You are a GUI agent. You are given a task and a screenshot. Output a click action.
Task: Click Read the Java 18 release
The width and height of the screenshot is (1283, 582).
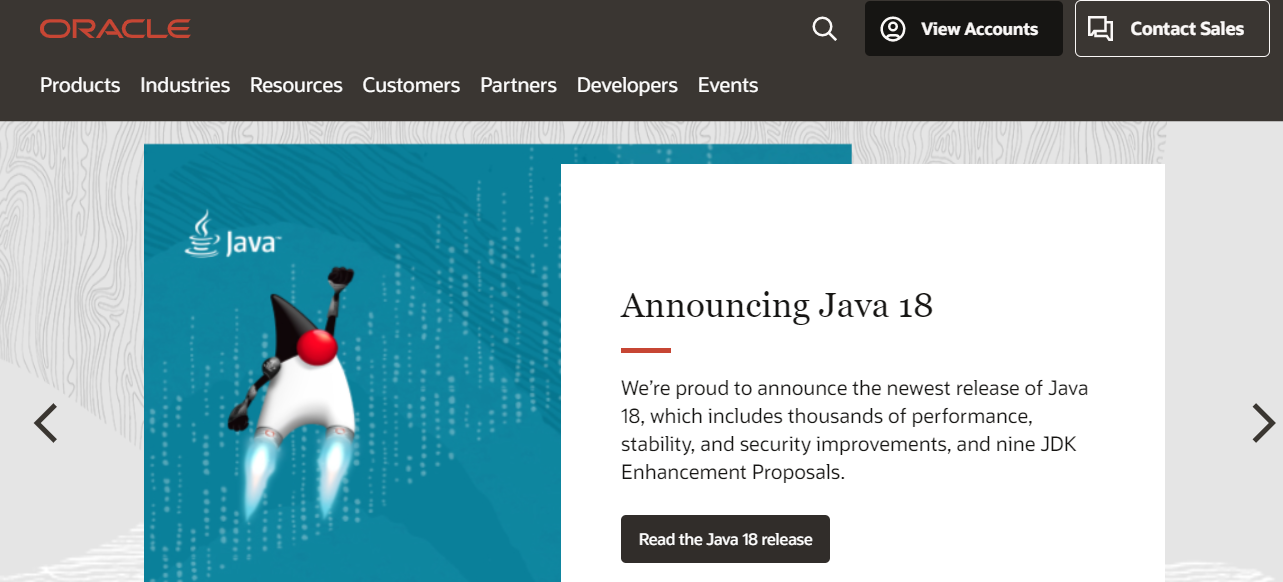(x=725, y=539)
